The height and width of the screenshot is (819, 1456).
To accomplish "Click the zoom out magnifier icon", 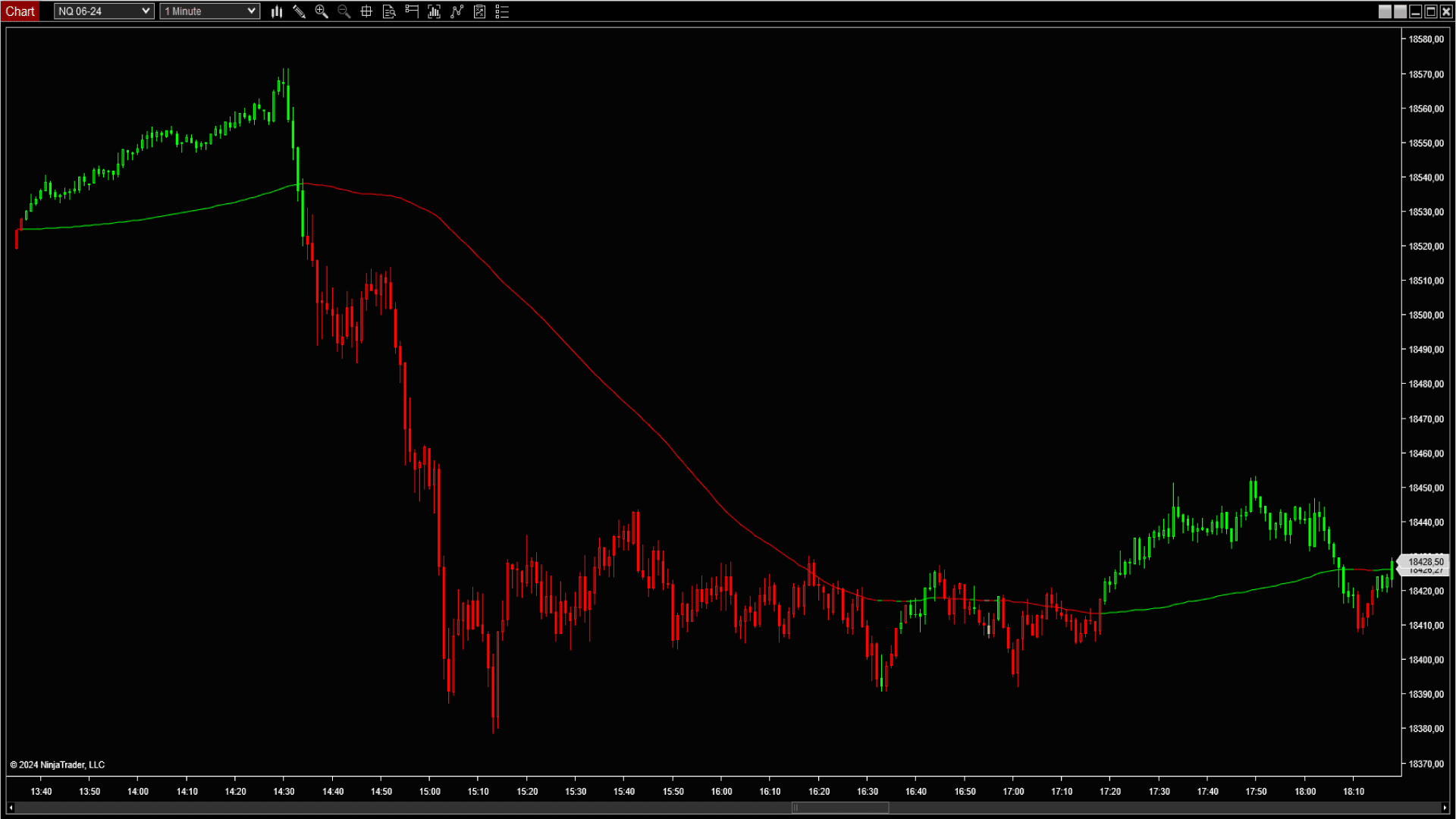I will click(x=344, y=11).
